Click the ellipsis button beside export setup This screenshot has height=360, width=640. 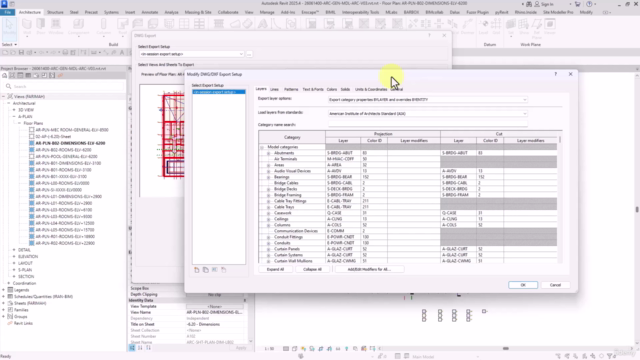pos(249,54)
